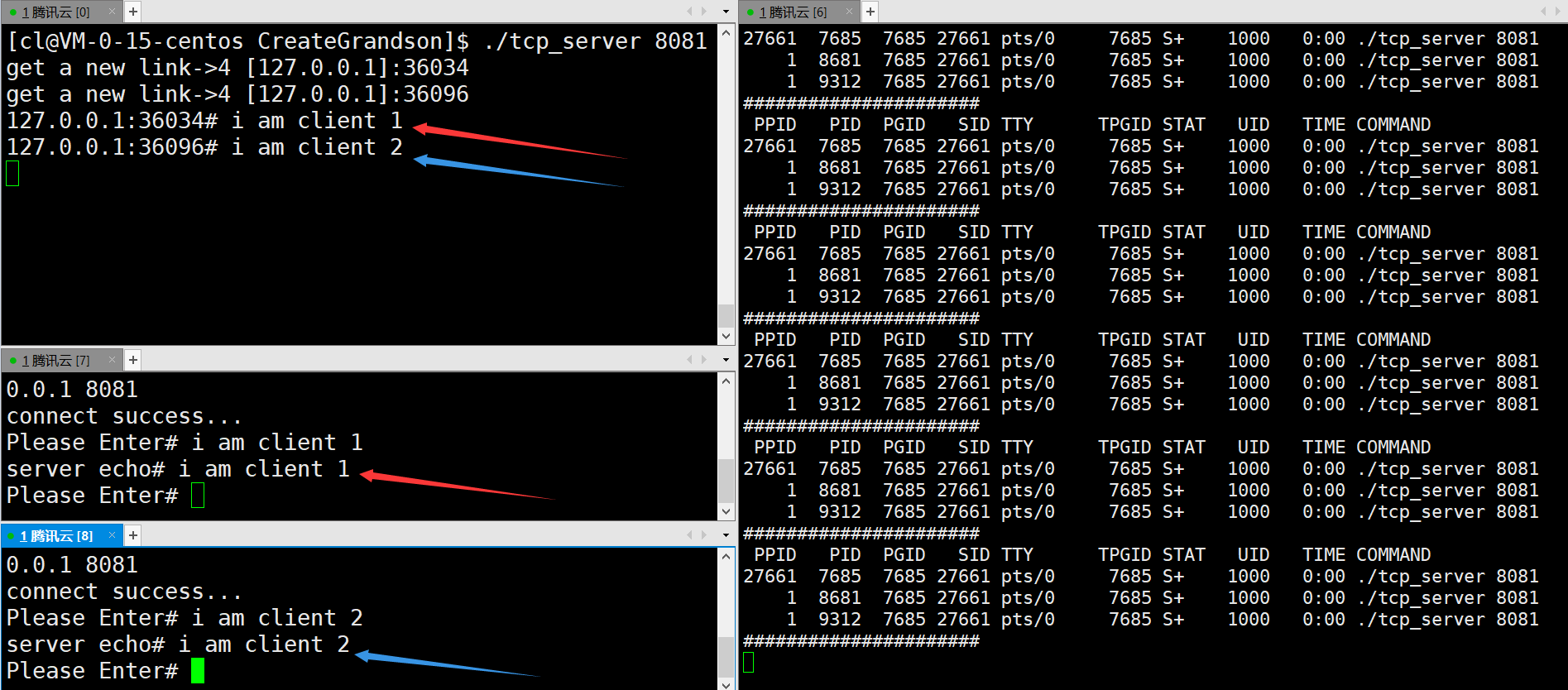Click the green cursor prompt in pane [8]
Viewport: 1568px width, 690px height.
[198, 670]
